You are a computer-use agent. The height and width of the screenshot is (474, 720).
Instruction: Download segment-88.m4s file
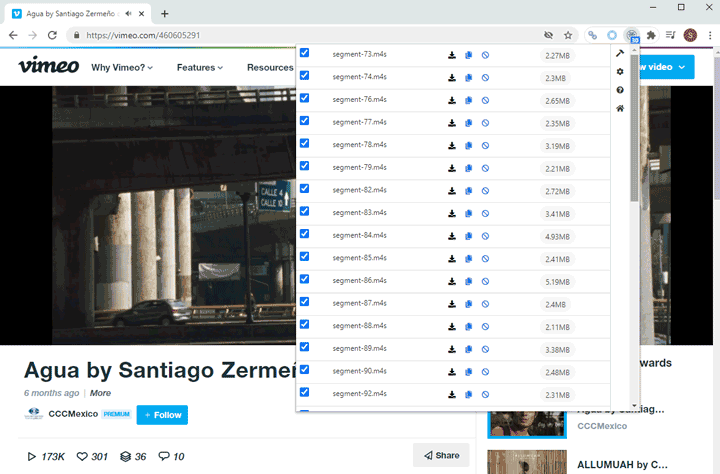click(452, 327)
